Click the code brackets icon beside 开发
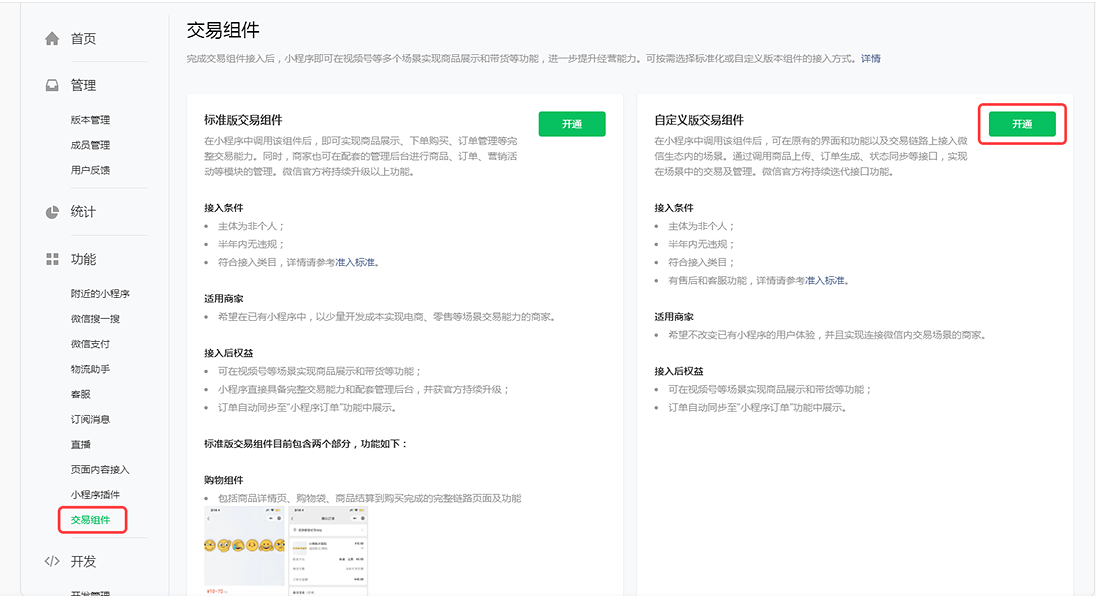 [x=52, y=561]
